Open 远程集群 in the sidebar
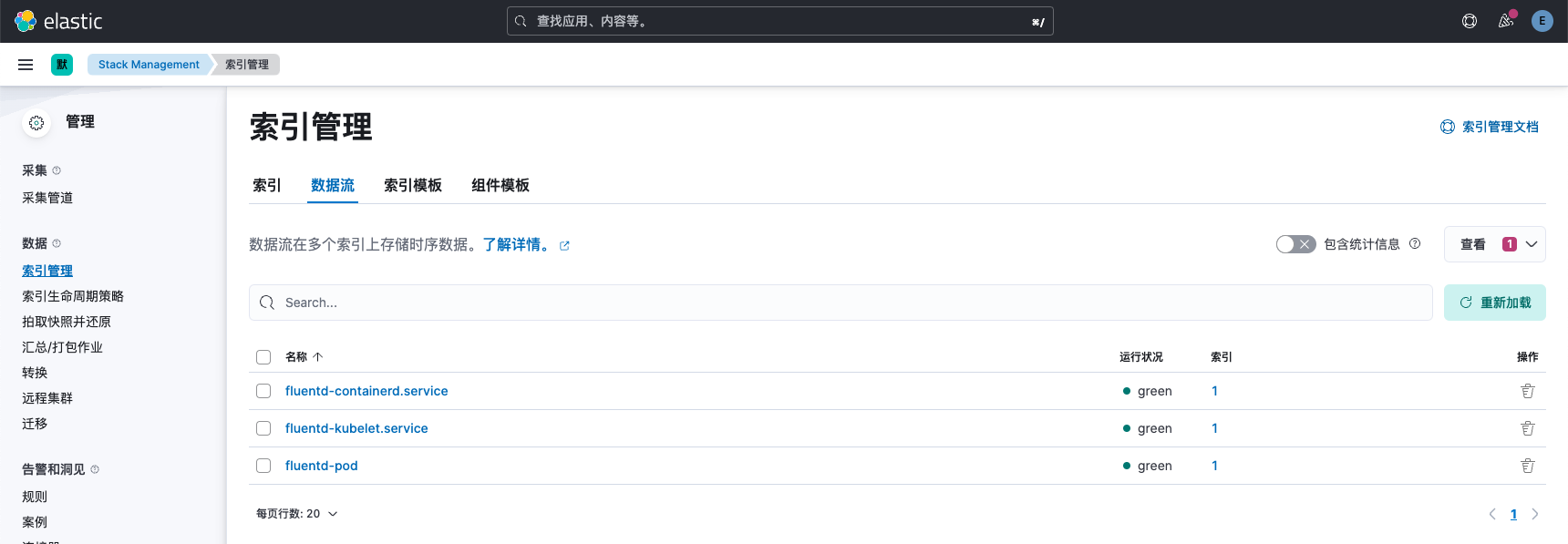The image size is (1568, 544). [47, 398]
